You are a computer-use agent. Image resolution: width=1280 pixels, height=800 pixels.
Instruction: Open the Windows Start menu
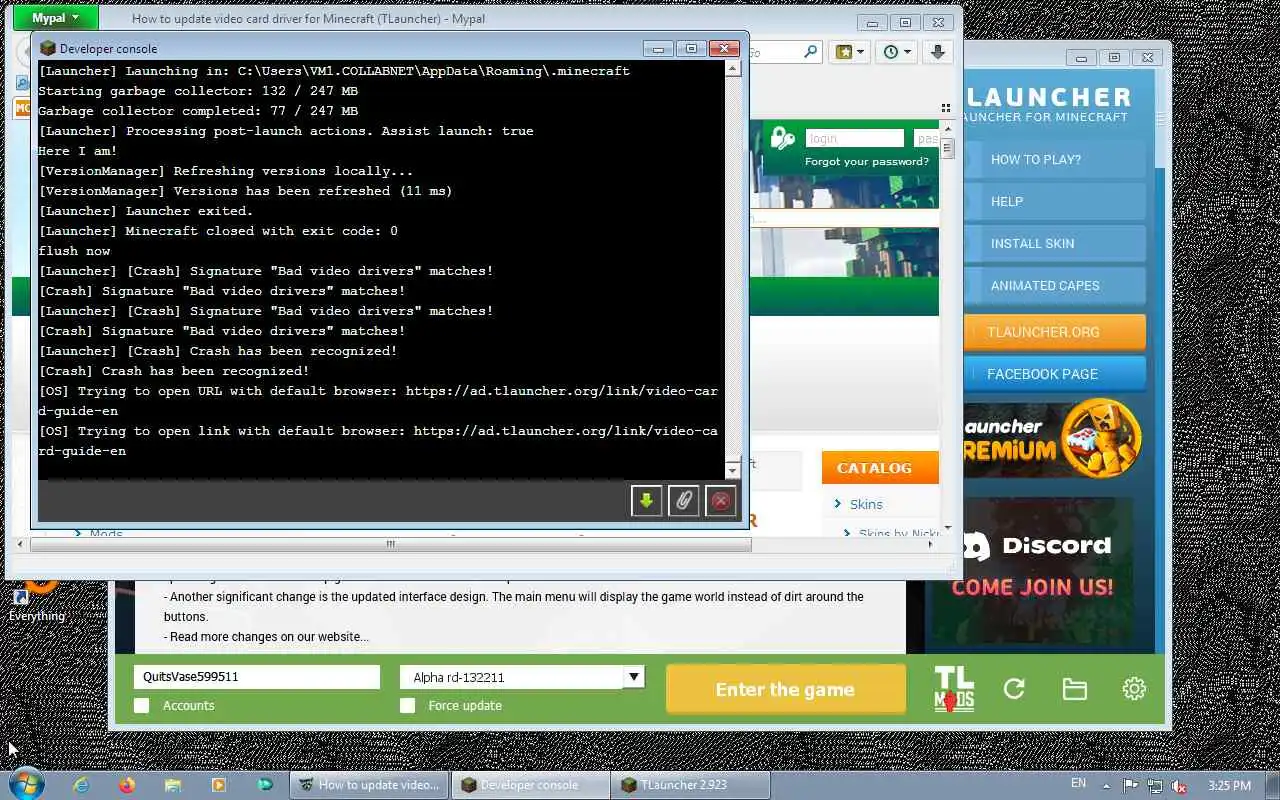tap(26, 784)
